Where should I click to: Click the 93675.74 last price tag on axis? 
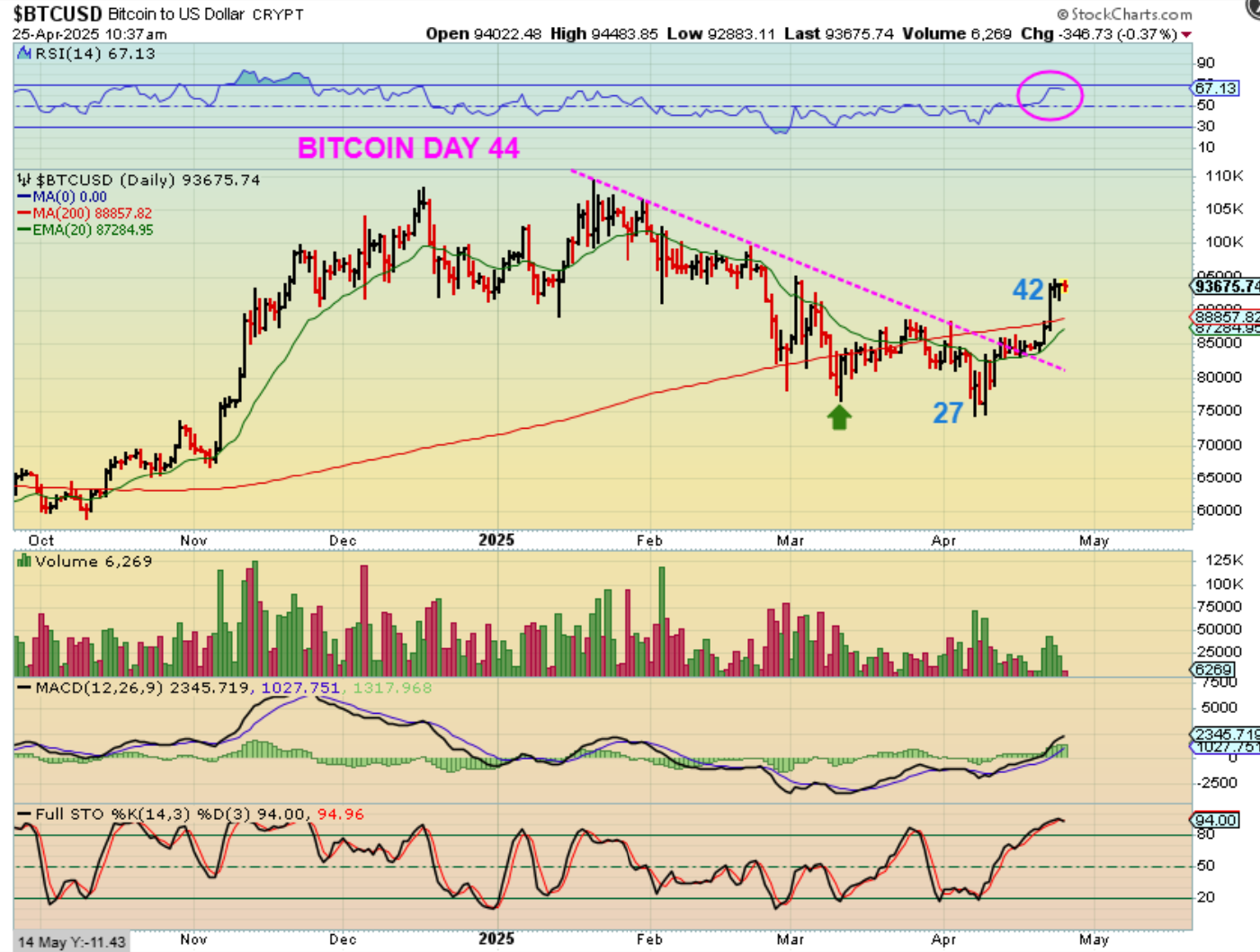(1227, 287)
